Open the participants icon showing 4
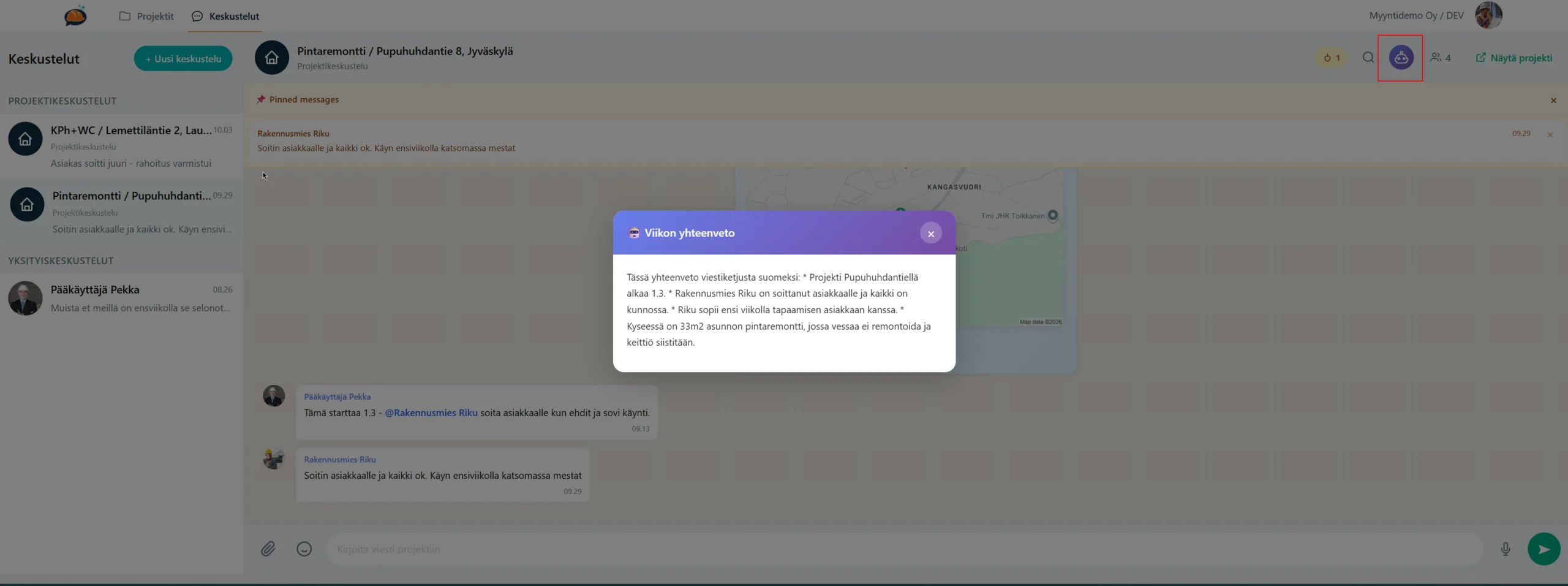Screen dimensions: 1568x586 (x=1440, y=58)
